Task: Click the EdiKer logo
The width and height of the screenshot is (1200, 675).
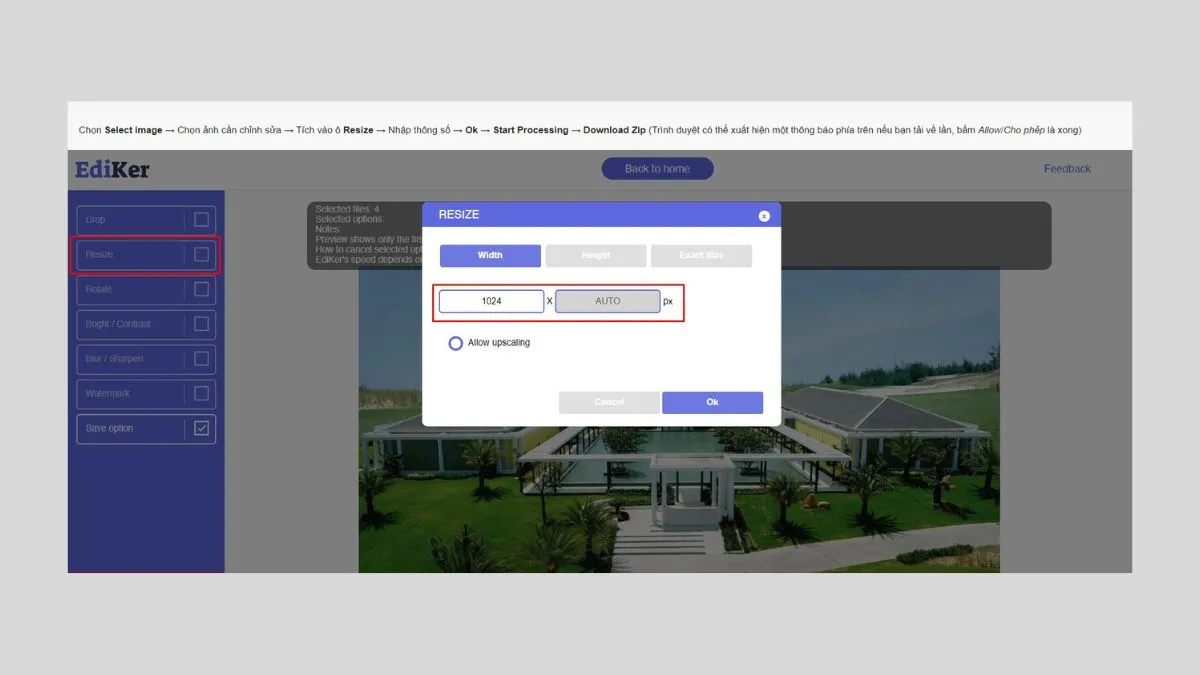Action: pos(110,169)
